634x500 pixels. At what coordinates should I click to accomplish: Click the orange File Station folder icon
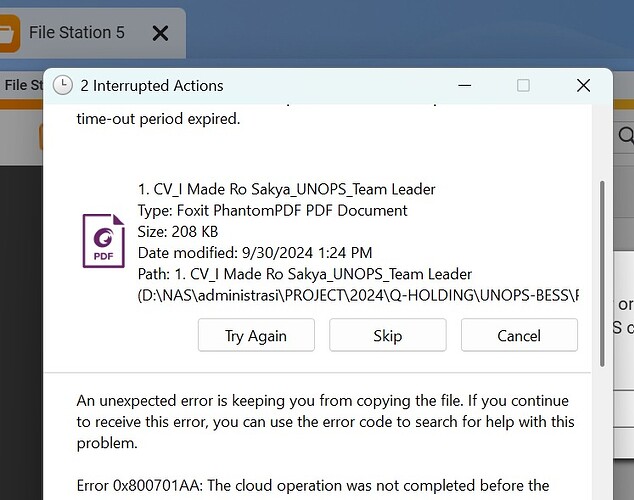(10, 33)
